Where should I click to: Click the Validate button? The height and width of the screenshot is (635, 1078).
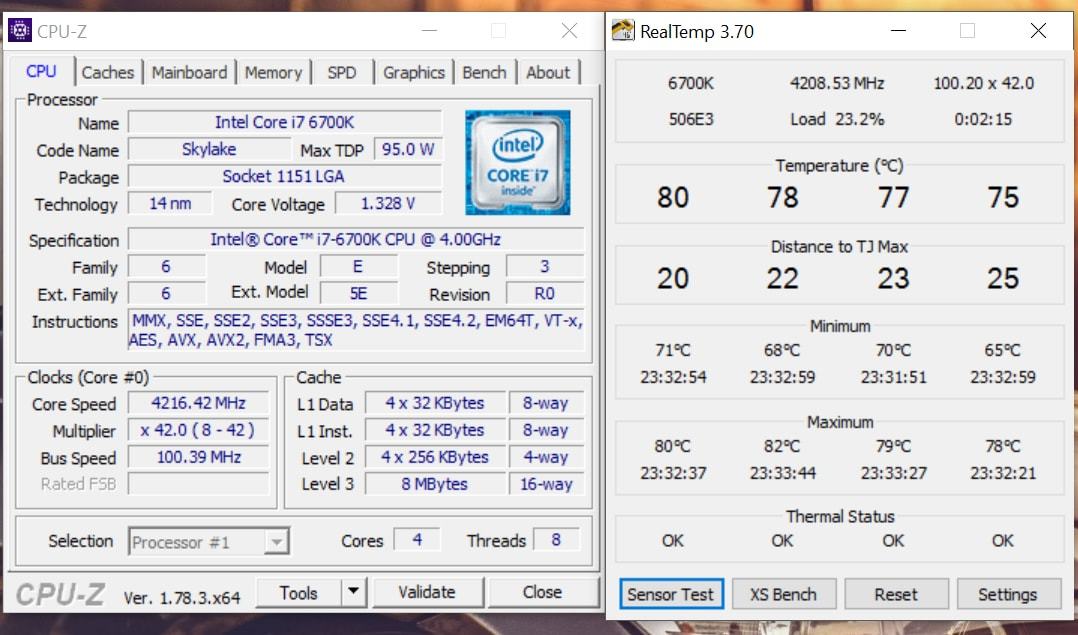point(427,592)
